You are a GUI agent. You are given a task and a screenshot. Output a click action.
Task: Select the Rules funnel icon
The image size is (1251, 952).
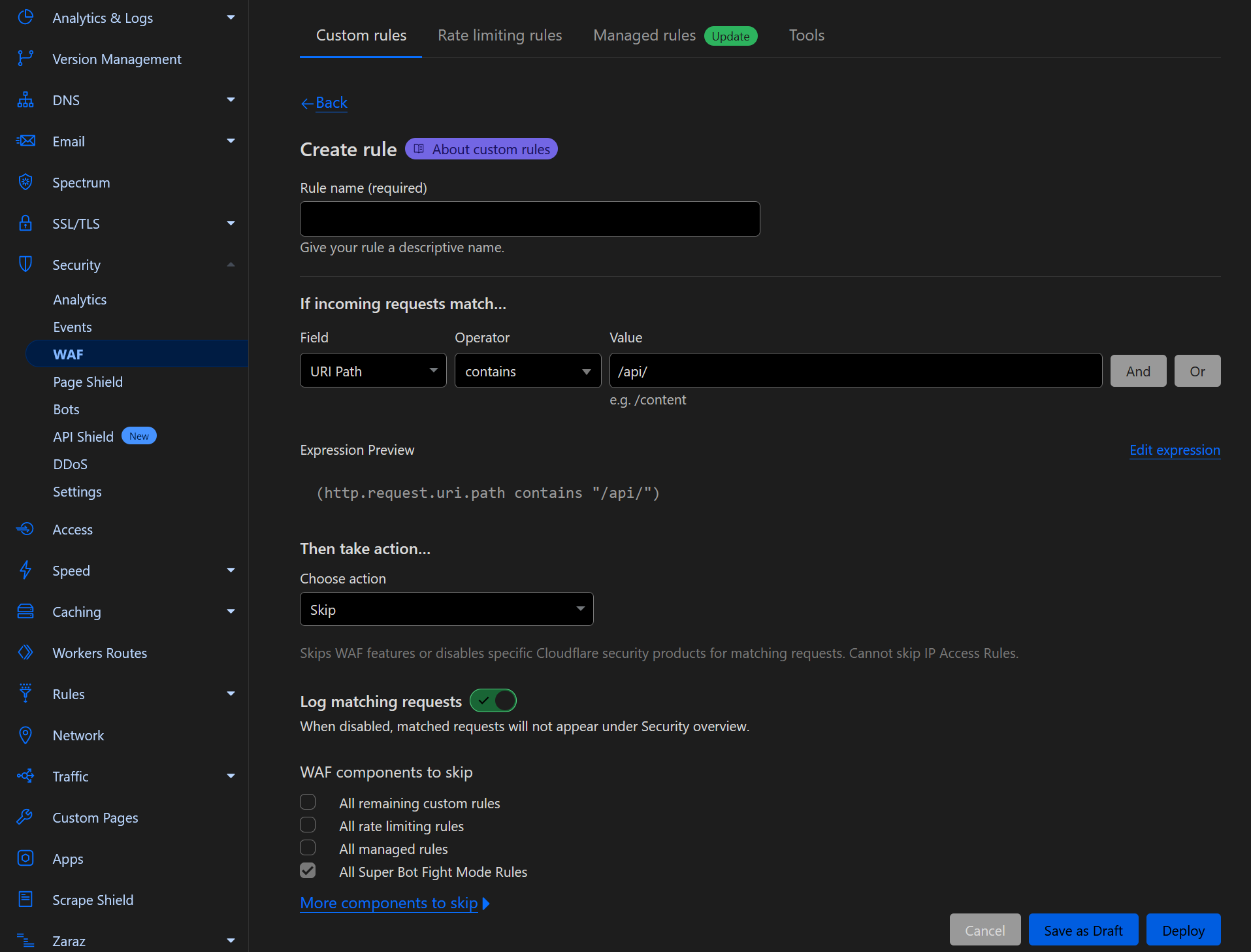(x=25, y=693)
